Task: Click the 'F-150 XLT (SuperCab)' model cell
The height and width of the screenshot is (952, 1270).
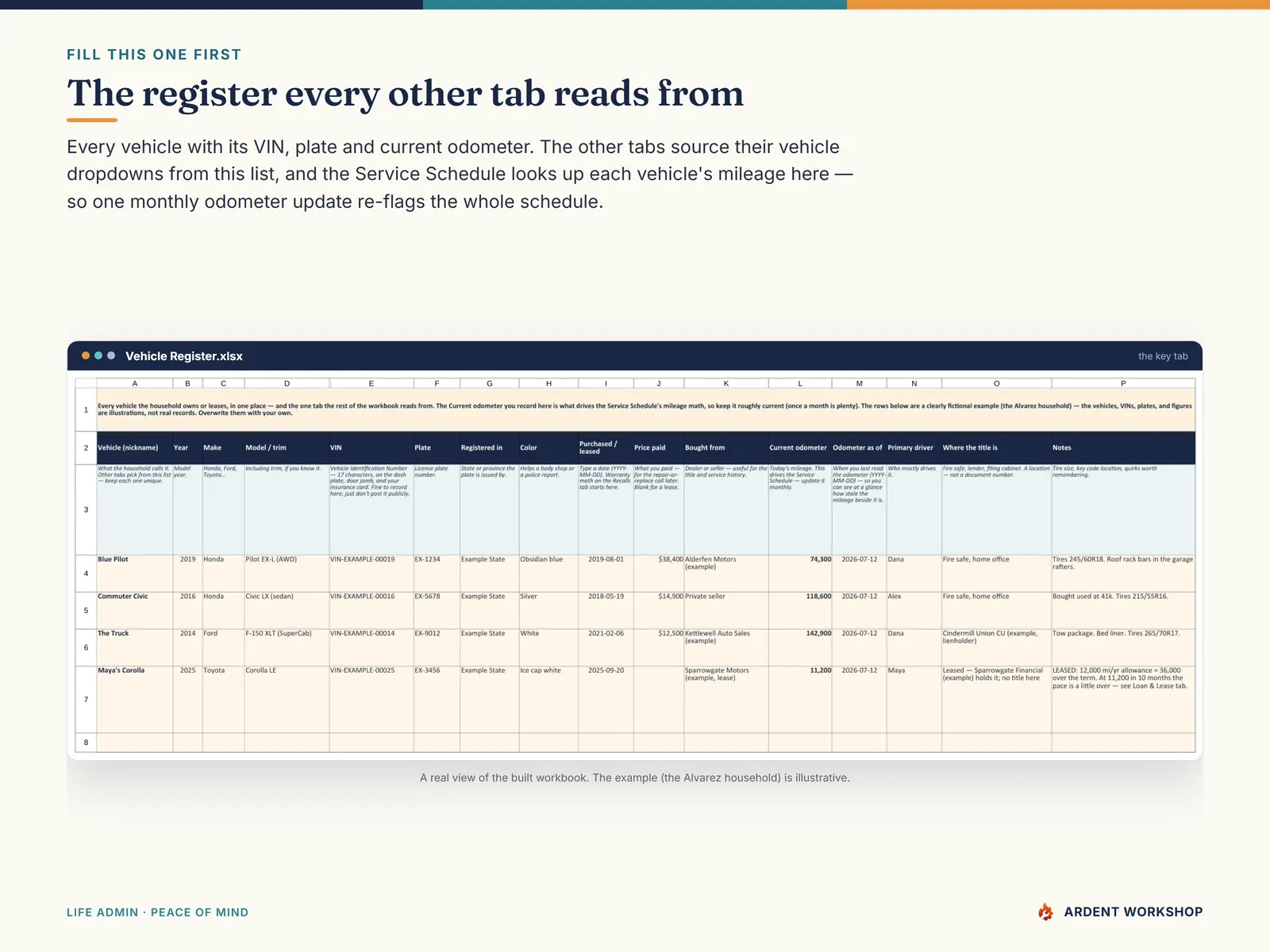Action: click(287, 647)
